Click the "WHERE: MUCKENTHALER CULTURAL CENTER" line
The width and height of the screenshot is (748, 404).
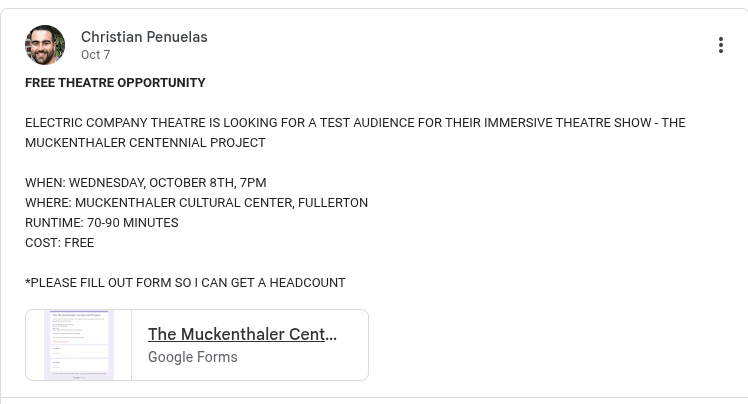(196, 203)
